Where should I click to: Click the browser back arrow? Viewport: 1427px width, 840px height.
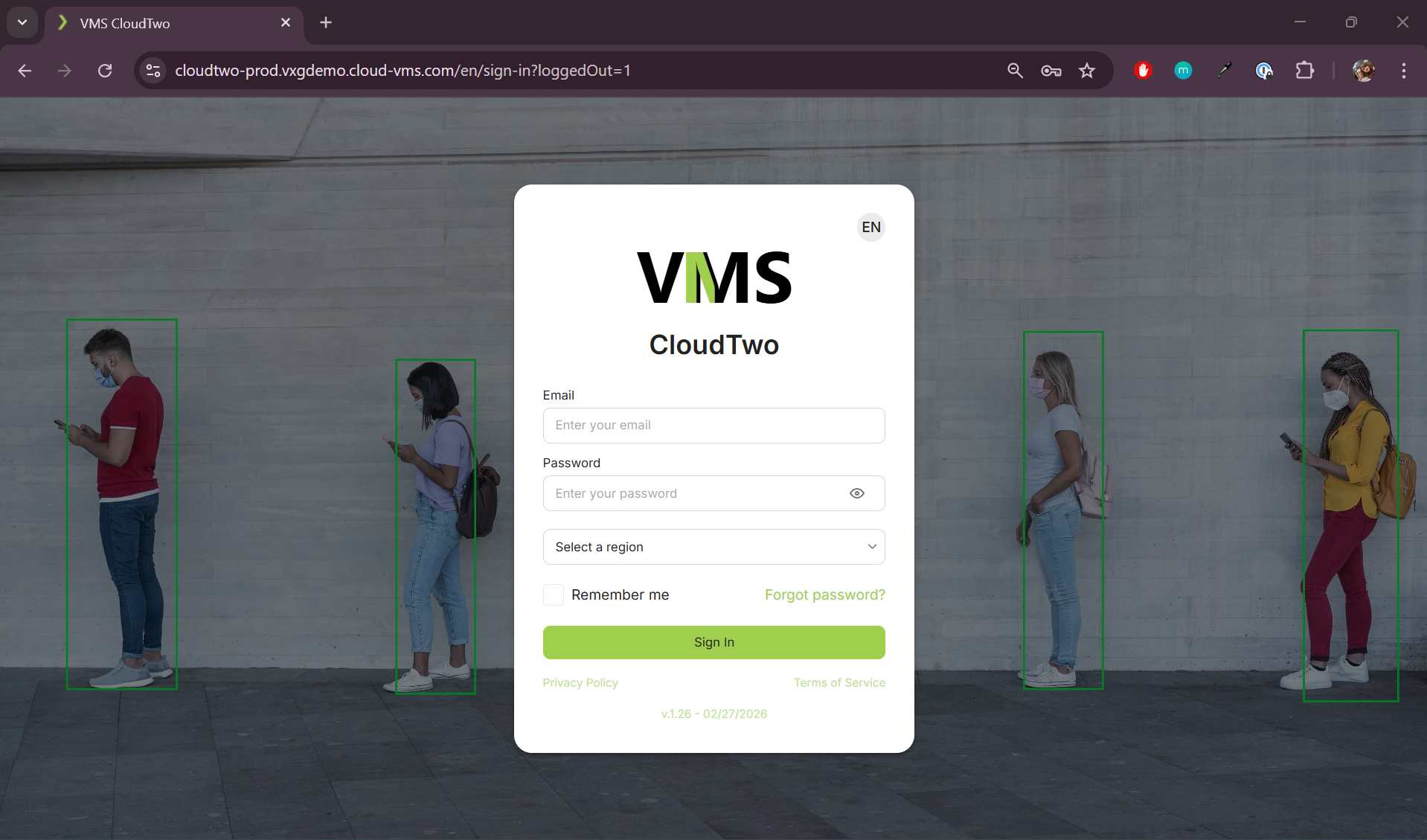25,71
